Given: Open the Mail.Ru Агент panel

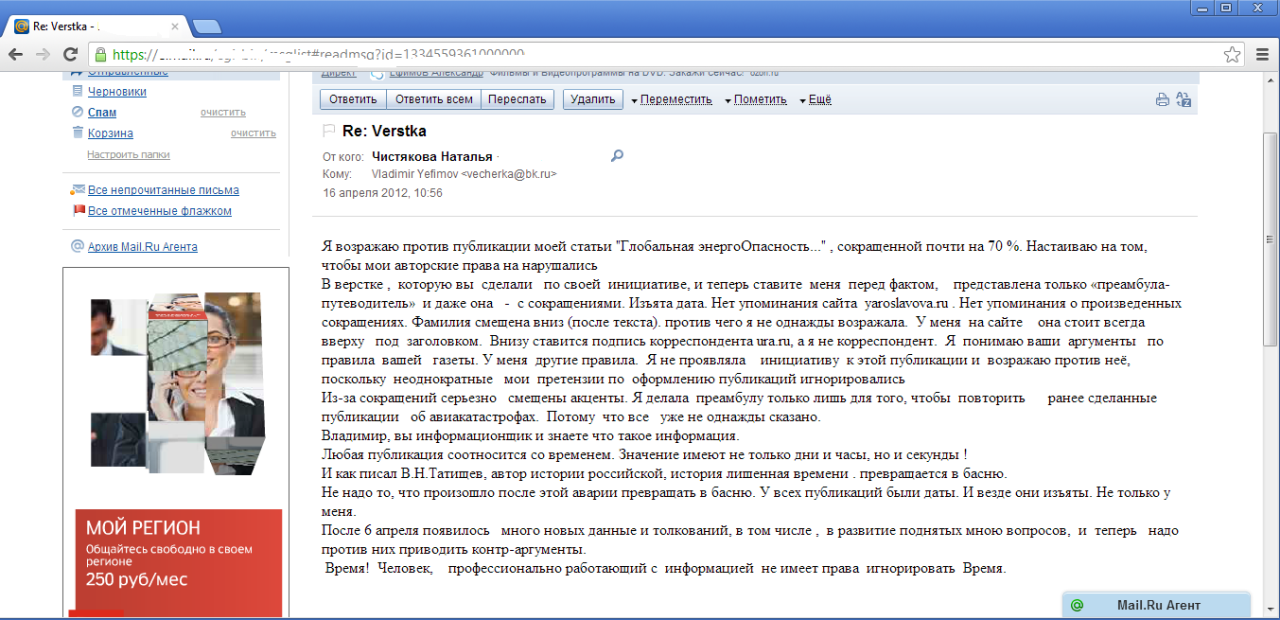Looking at the screenshot, I should pos(1157,605).
